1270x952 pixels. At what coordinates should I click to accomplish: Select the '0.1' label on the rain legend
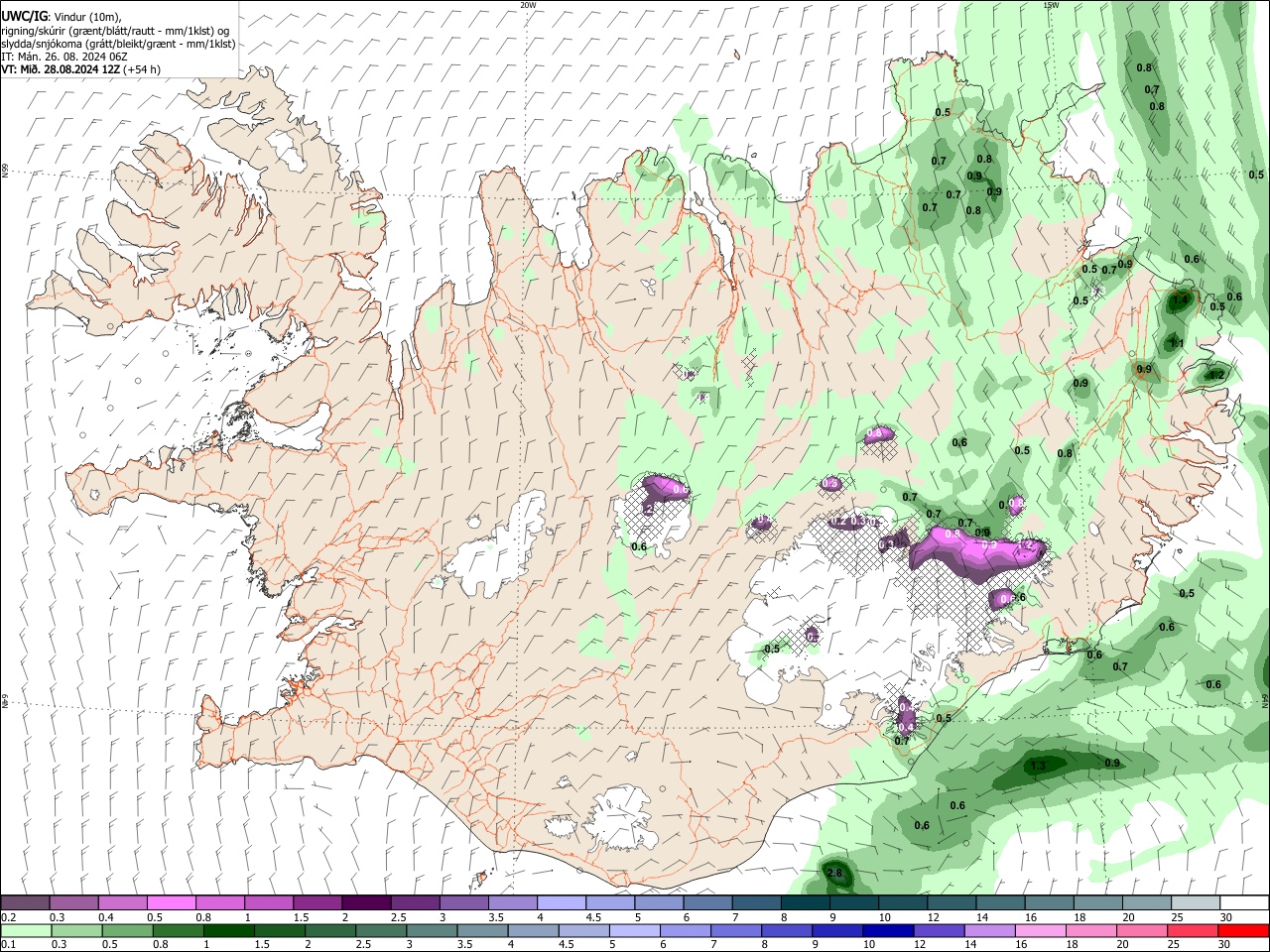[x=8, y=944]
